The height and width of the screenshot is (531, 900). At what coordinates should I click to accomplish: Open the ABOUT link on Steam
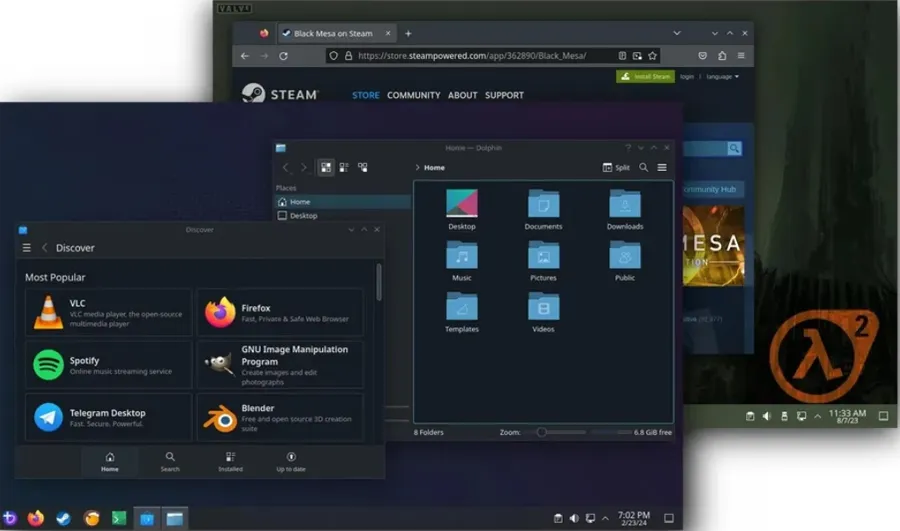point(463,95)
